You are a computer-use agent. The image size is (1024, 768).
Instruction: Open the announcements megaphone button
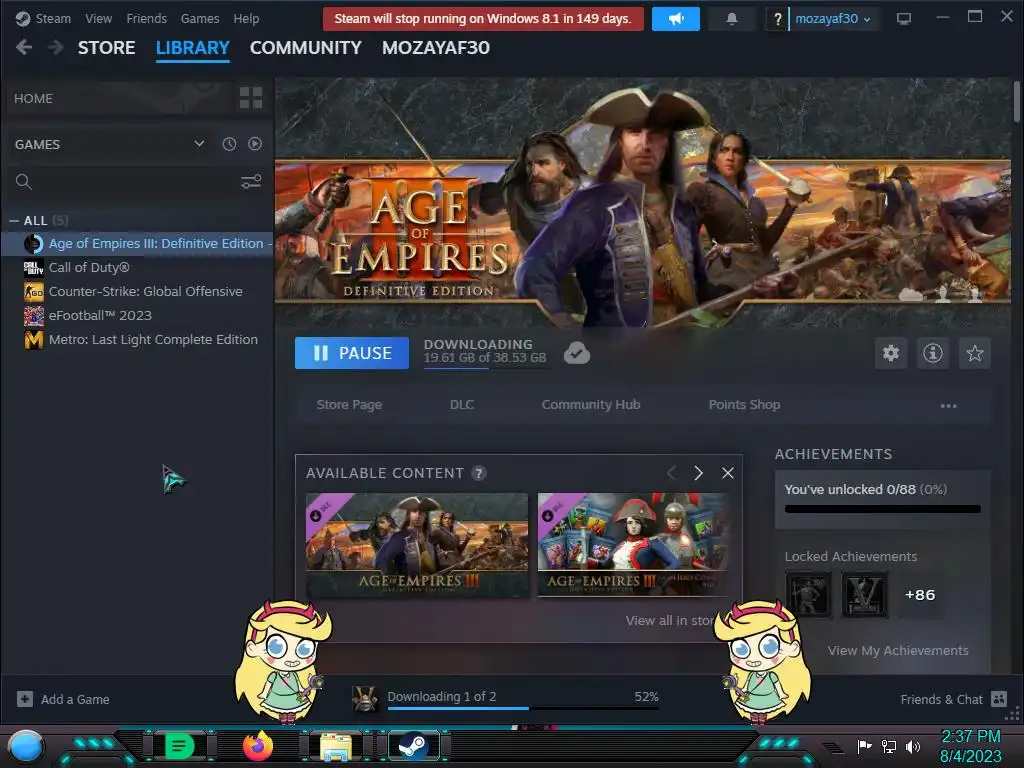(676, 19)
